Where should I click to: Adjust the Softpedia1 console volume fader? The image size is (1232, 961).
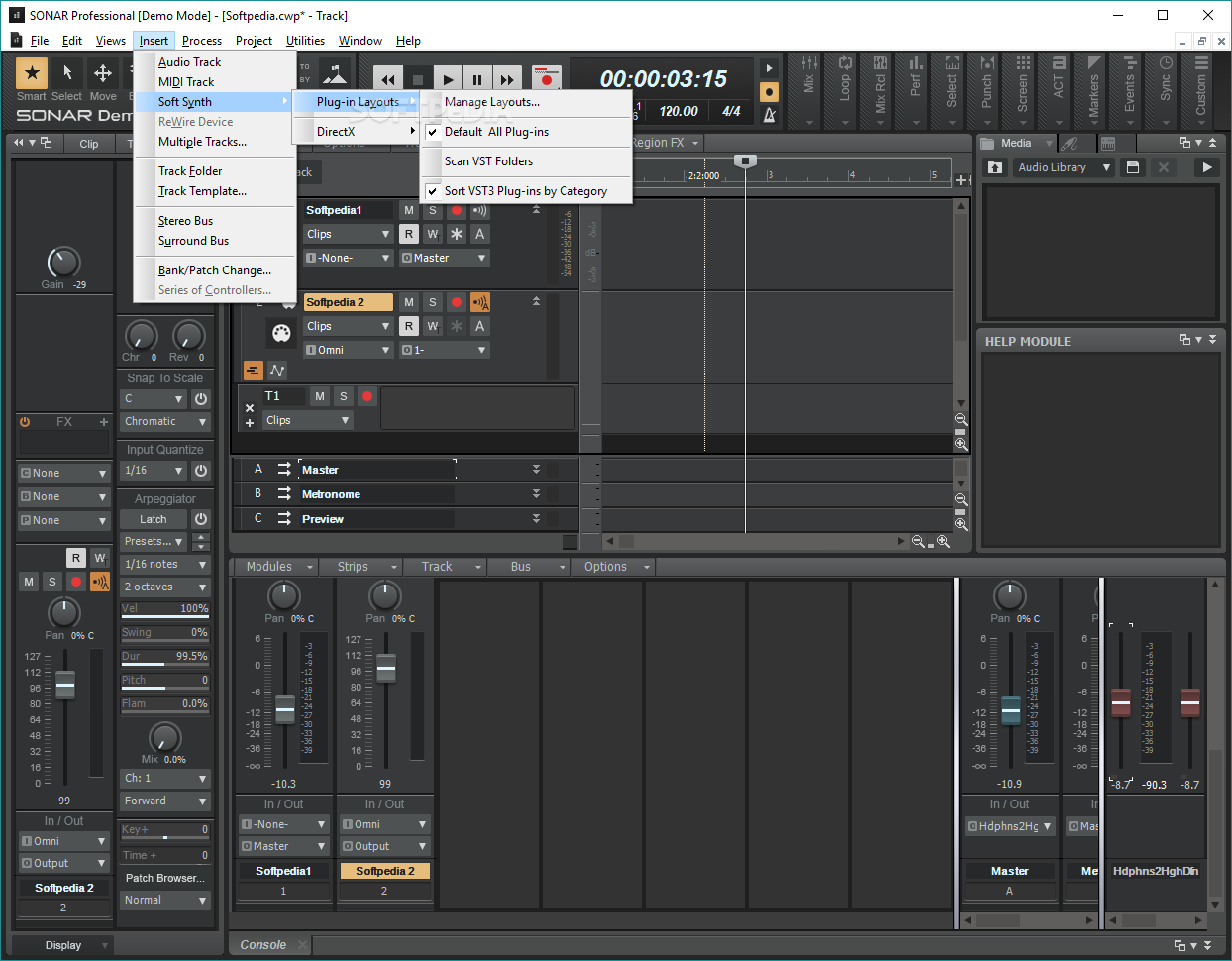pos(285,709)
